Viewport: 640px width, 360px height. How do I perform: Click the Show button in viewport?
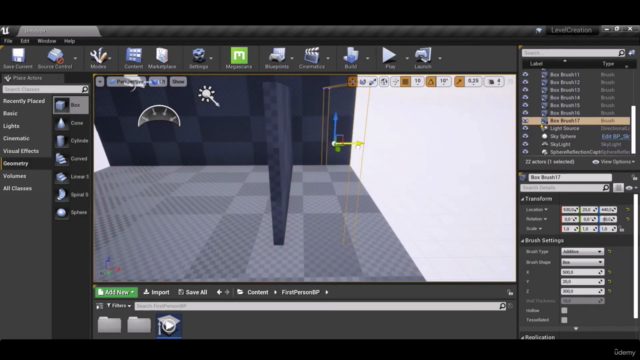pos(178,82)
